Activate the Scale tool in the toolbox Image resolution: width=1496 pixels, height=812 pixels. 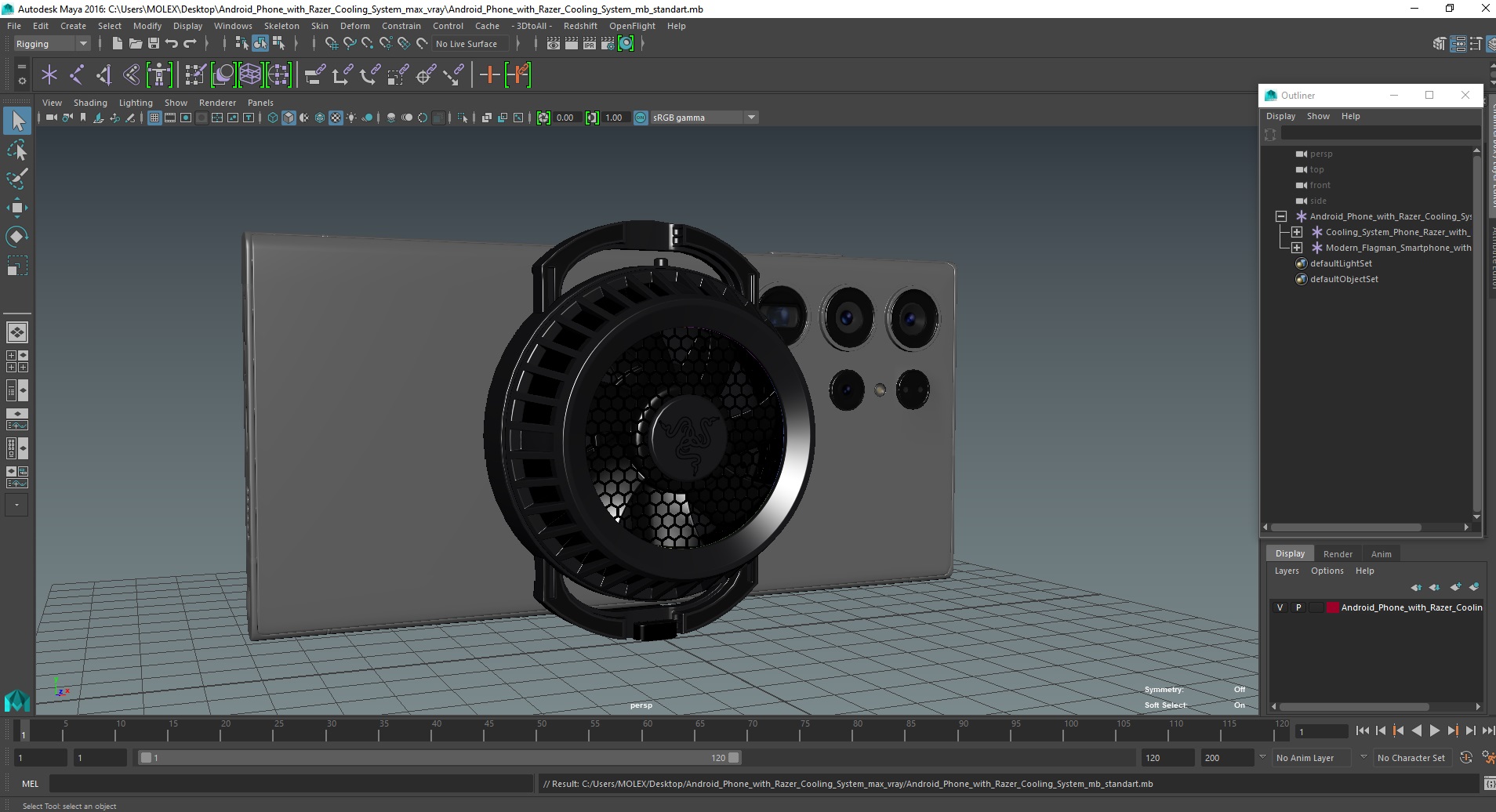17,266
